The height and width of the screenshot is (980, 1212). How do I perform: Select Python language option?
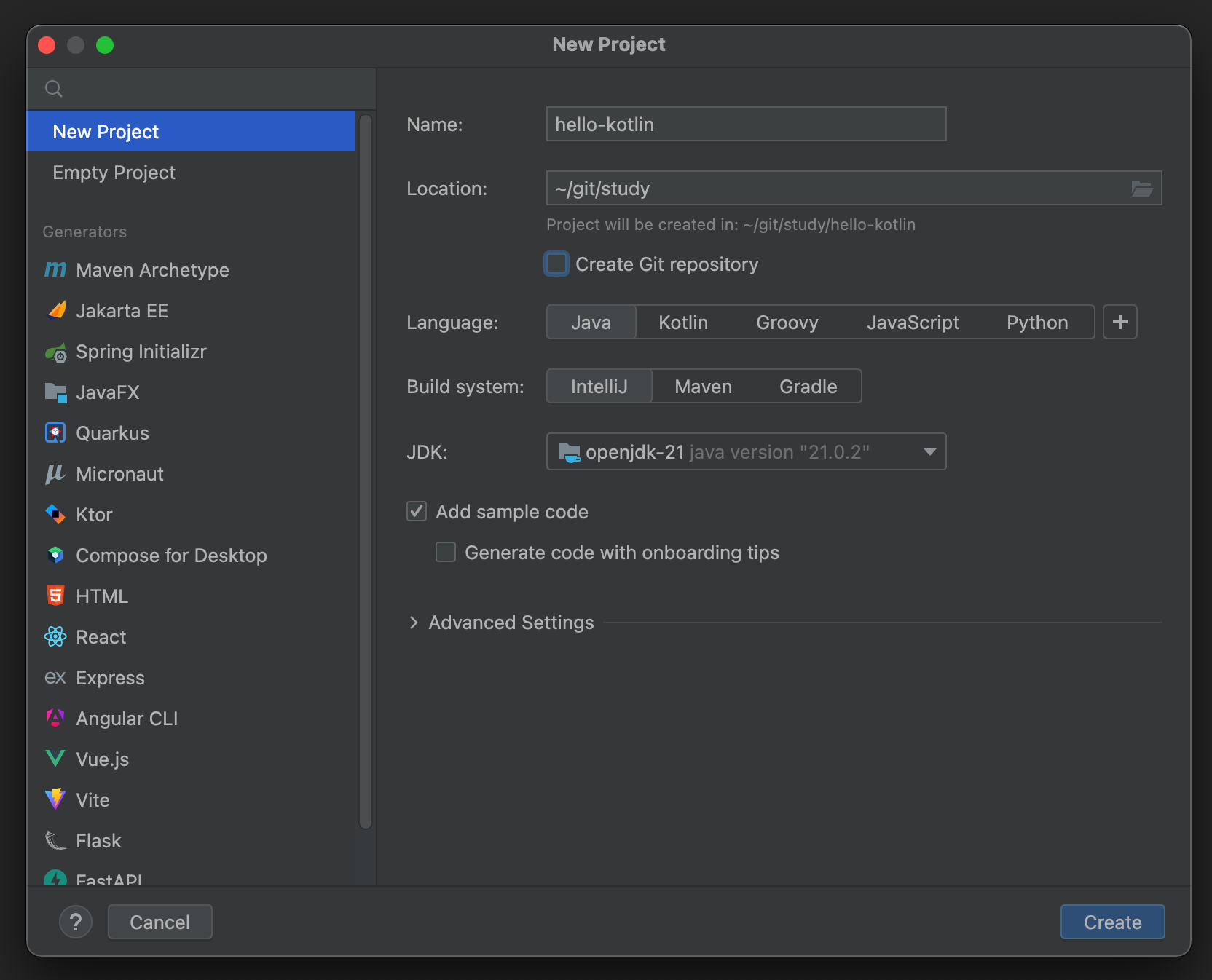(x=1037, y=322)
